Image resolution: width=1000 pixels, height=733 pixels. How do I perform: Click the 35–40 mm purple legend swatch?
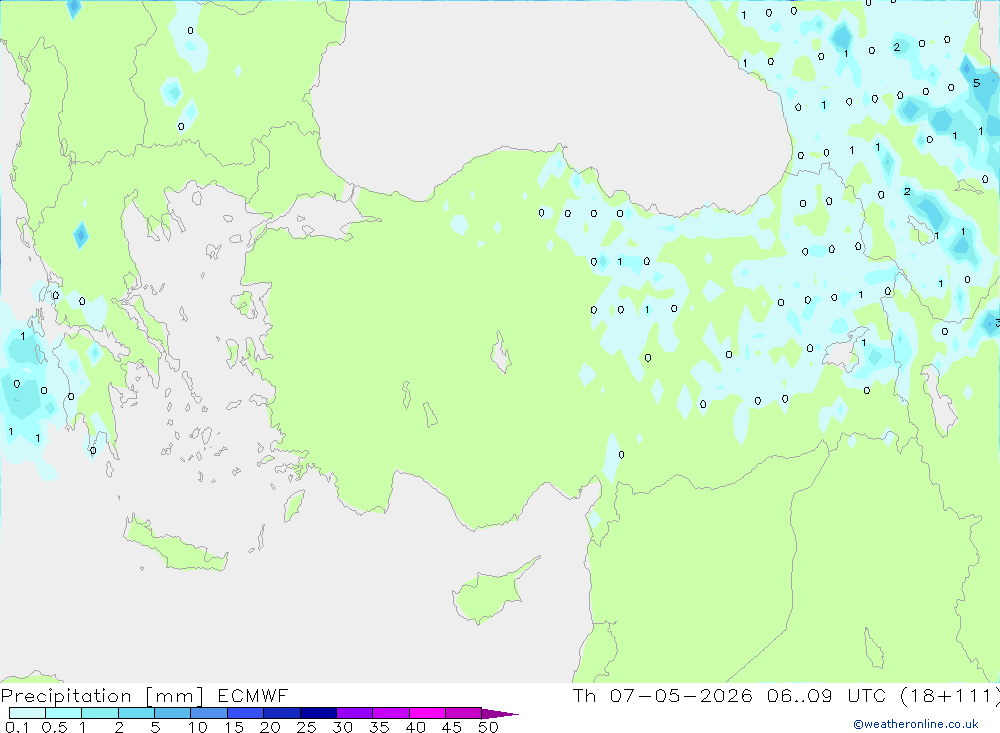pos(390,713)
